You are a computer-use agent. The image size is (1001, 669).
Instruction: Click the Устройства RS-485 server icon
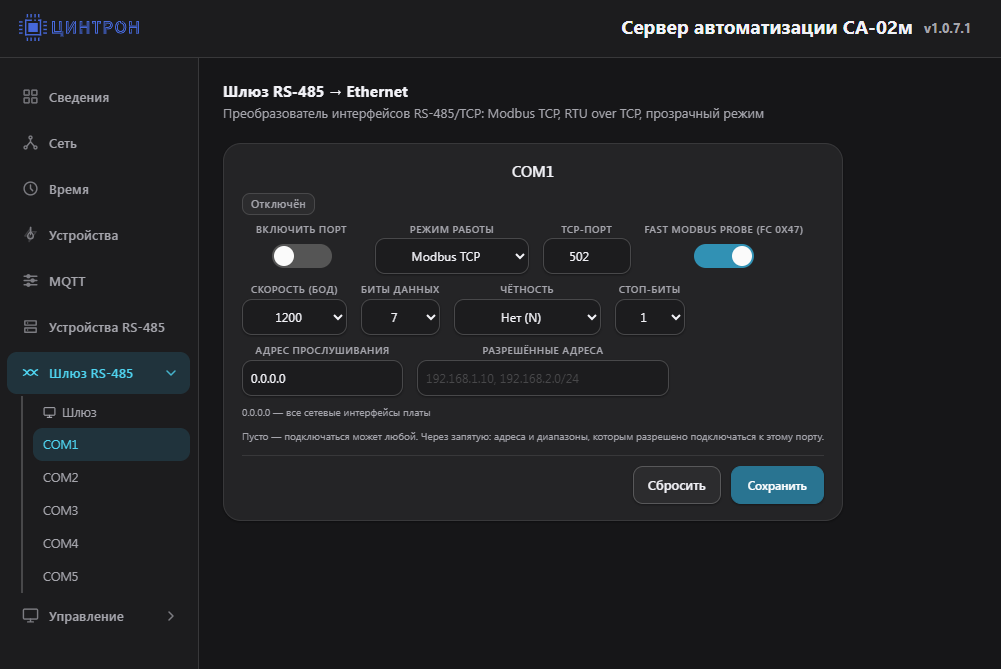click(30, 327)
